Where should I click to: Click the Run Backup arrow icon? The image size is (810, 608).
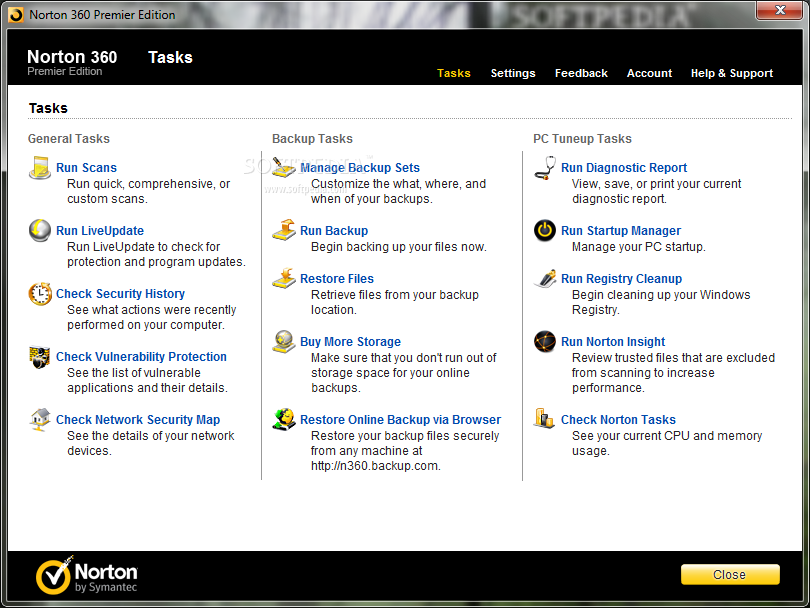[284, 230]
